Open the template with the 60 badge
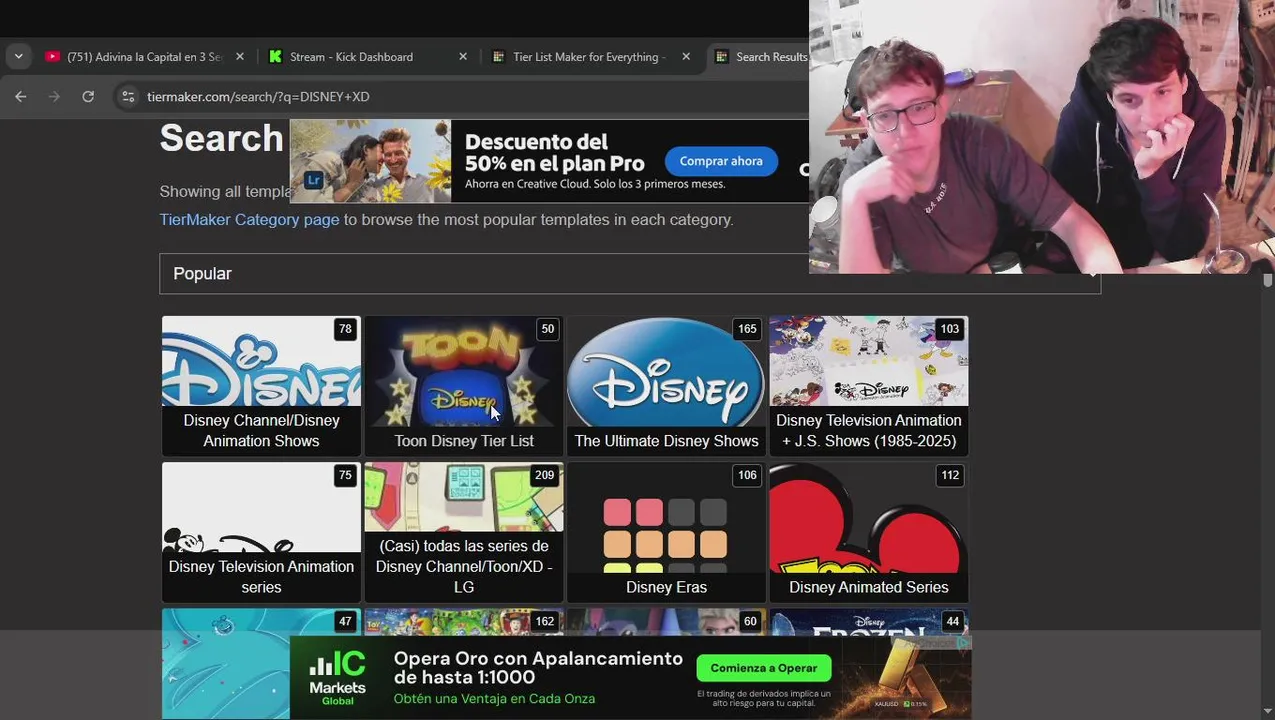1275x720 pixels. pyautogui.click(x=666, y=622)
